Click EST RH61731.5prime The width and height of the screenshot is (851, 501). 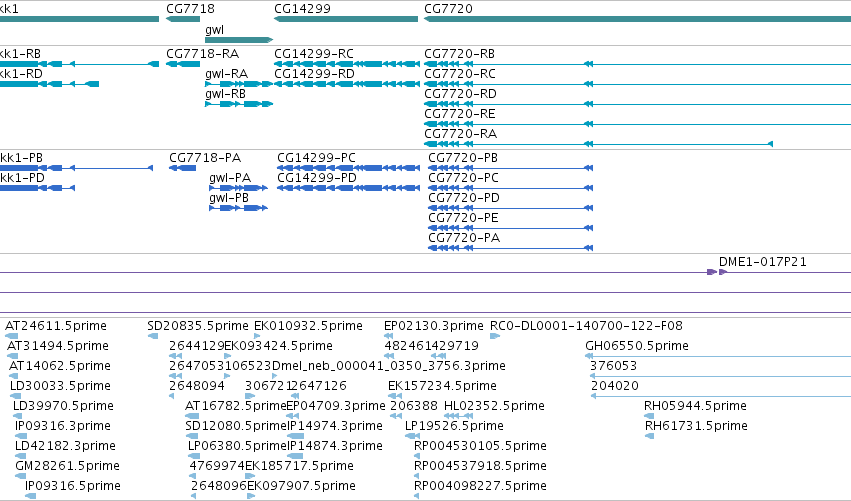pos(696,427)
